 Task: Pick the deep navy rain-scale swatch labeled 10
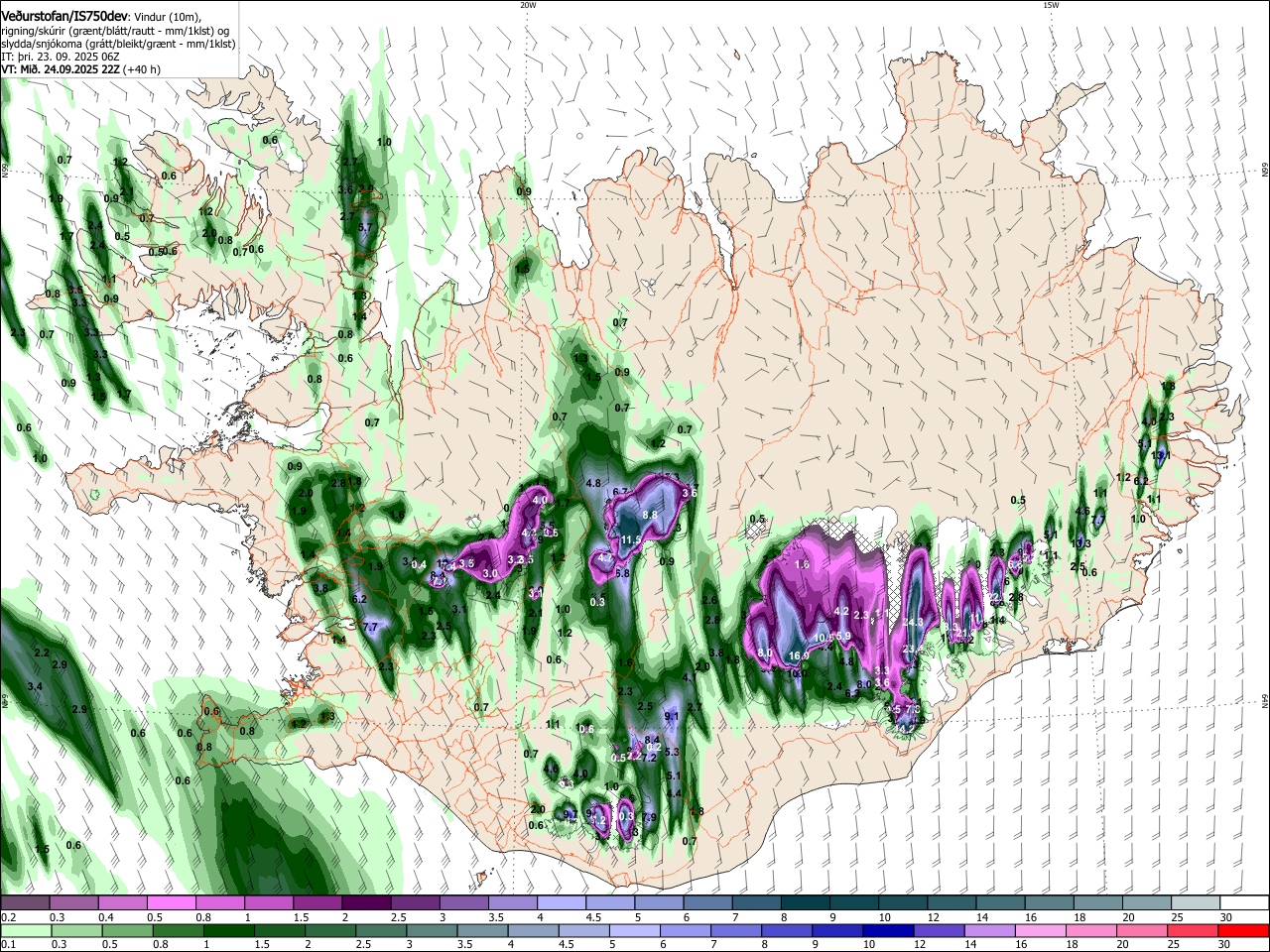(888, 931)
